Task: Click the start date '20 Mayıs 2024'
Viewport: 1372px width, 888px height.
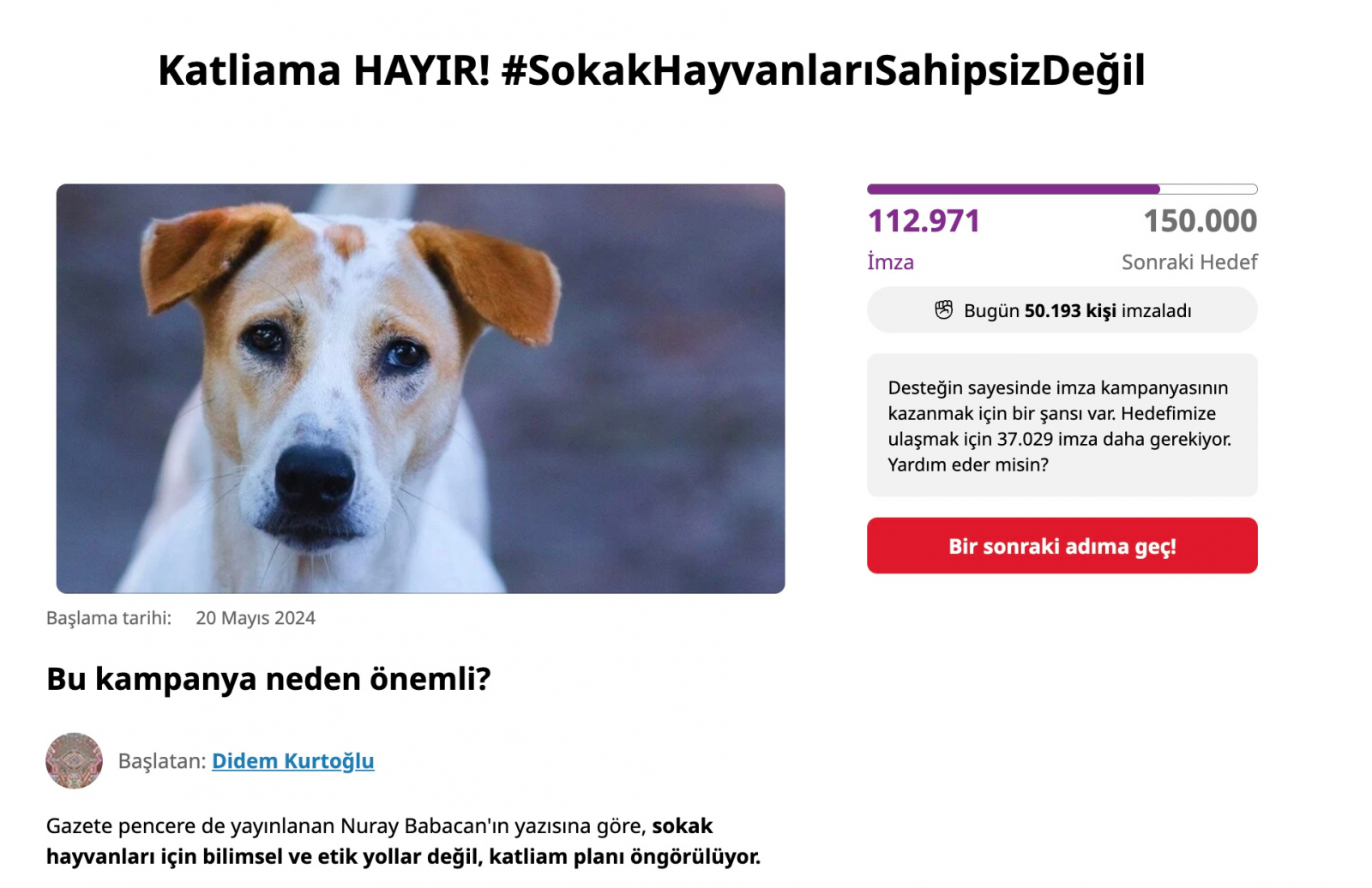Action: click(256, 618)
